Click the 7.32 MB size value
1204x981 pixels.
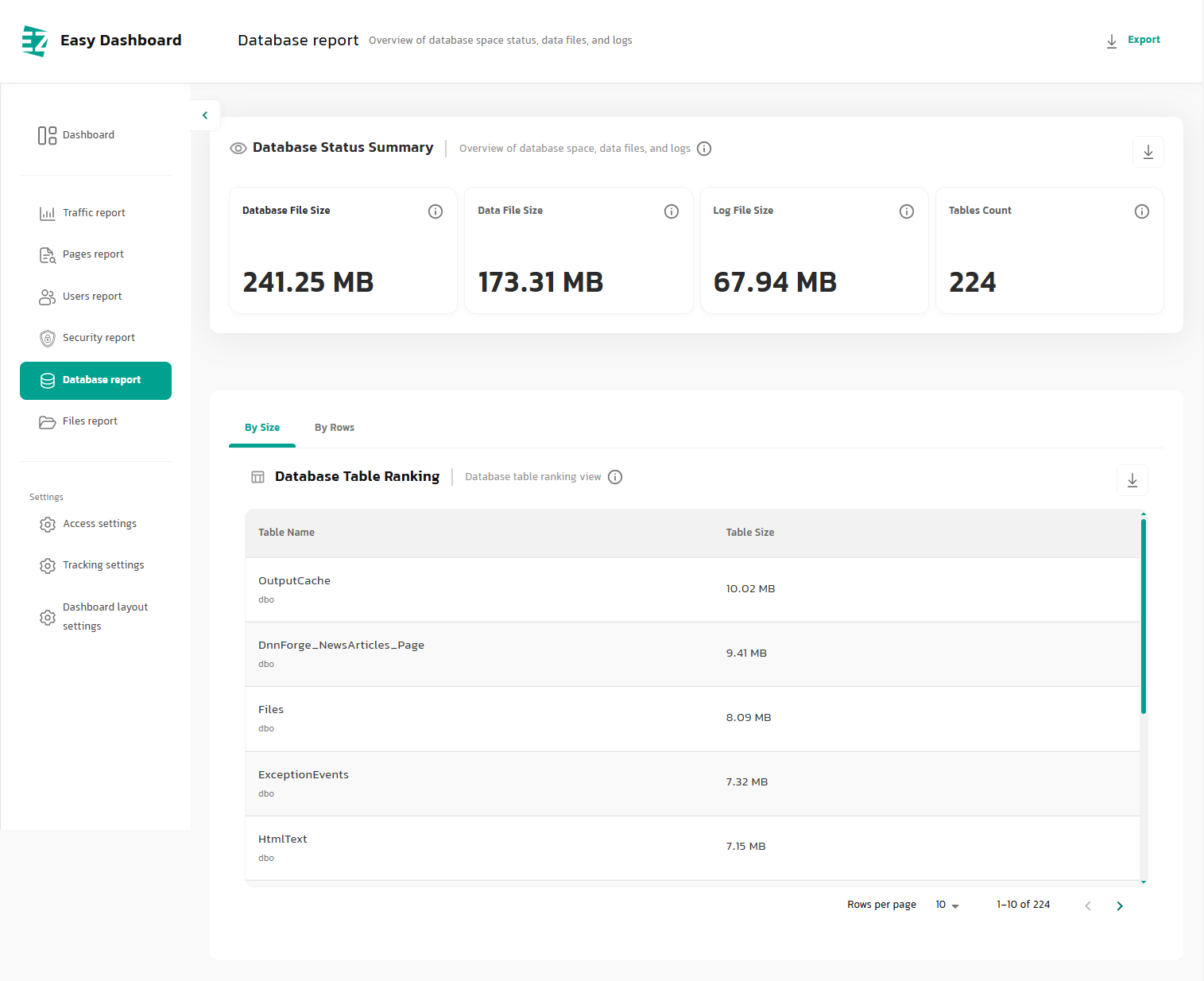(747, 782)
